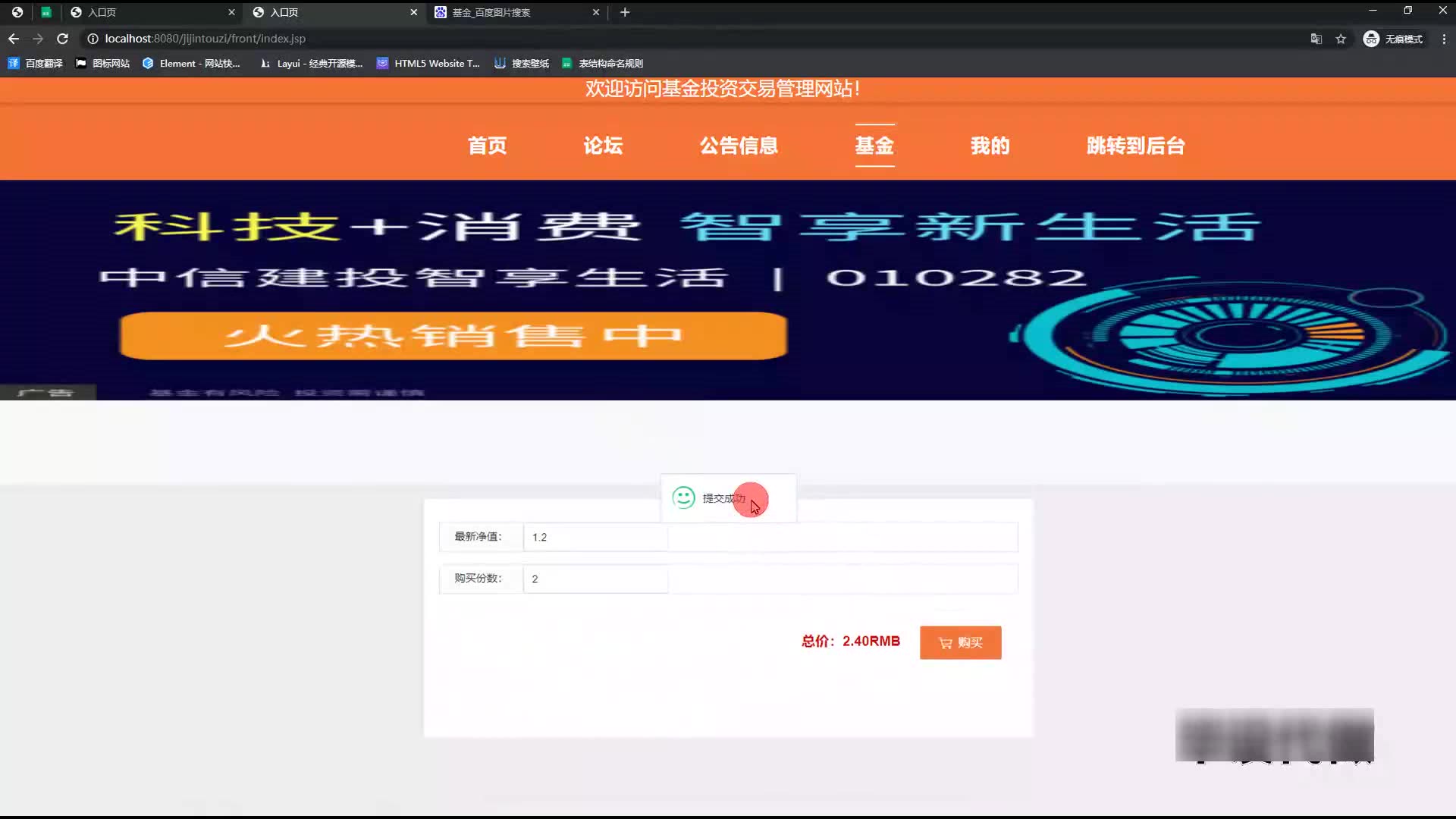1456x819 pixels.
Task: Reload the page with refresh icon
Action: (63, 39)
